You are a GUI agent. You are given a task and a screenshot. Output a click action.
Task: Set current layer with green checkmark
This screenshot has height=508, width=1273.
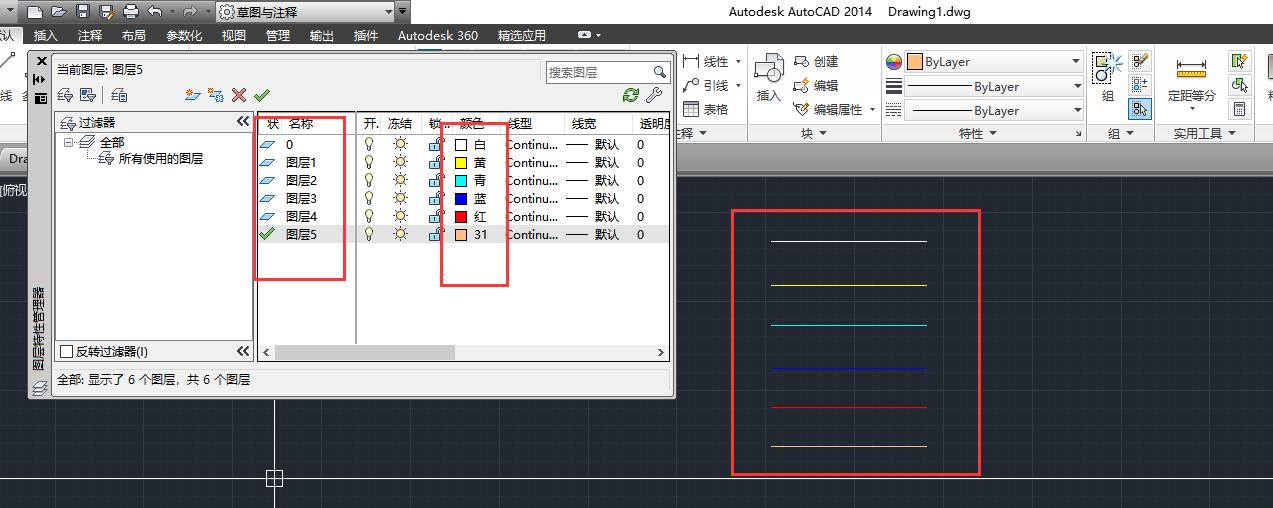262,95
